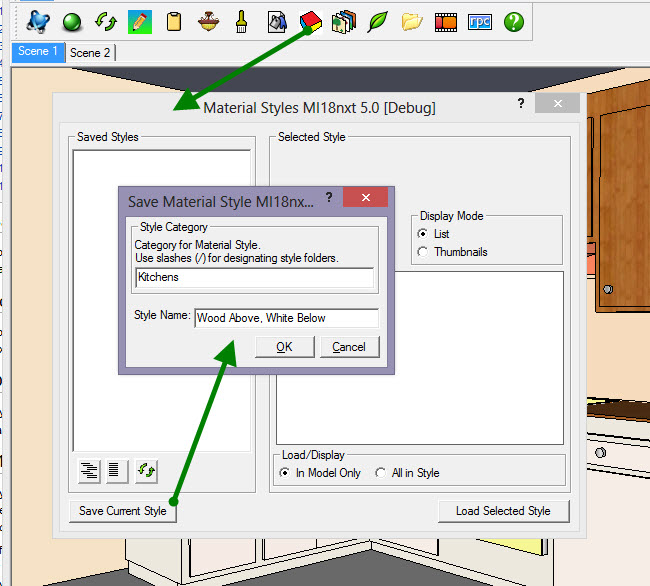Screen dimensions: 650x586
Task: Open Material Styles via the colored cube icon
Action: [310, 20]
